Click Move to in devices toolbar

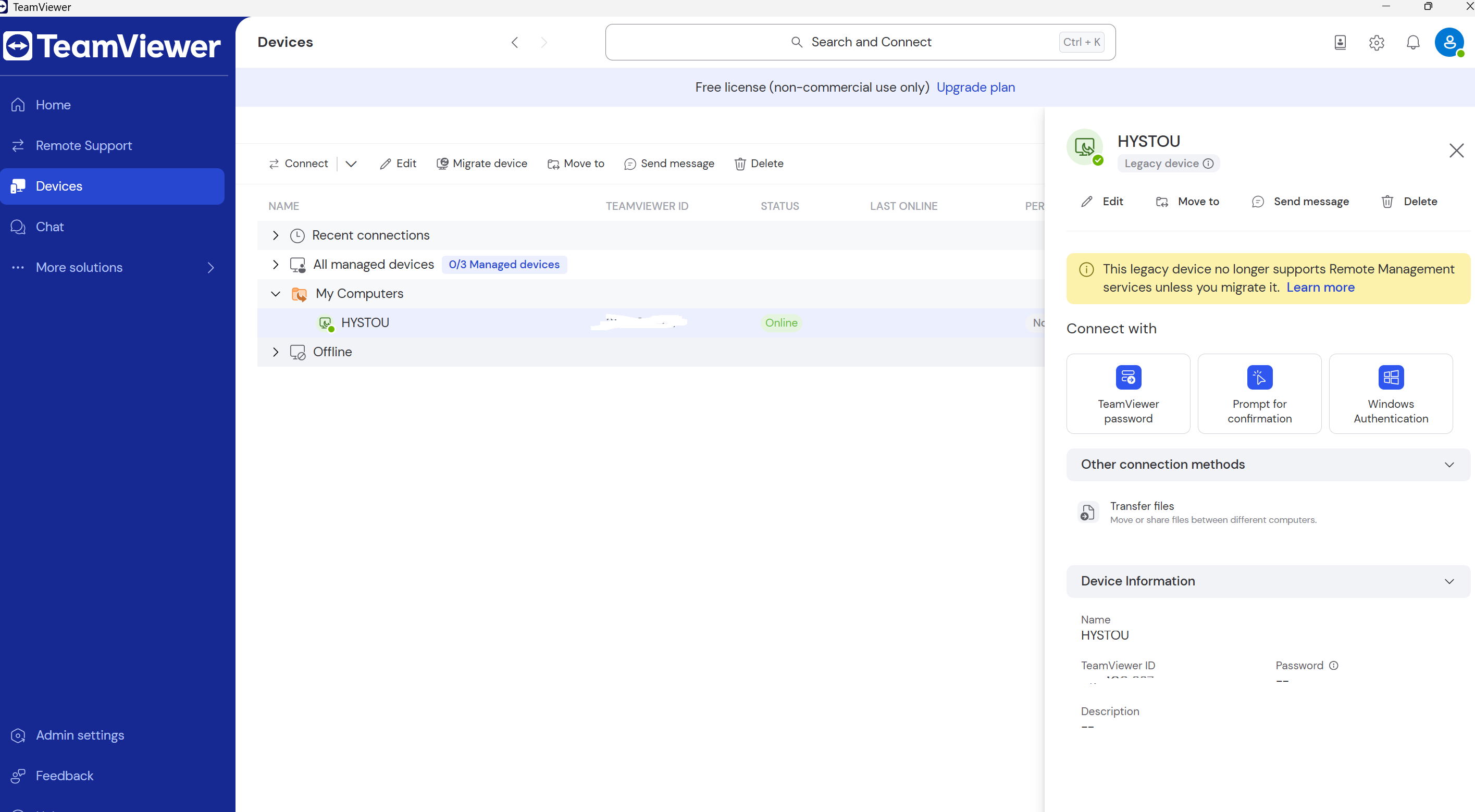pyautogui.click(x=575, y=164)
